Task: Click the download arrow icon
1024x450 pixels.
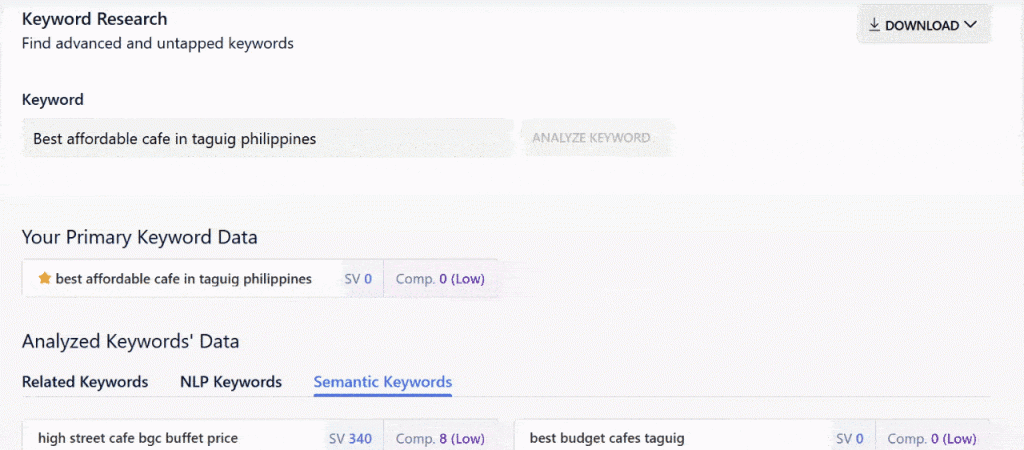Action: [874, 26]
